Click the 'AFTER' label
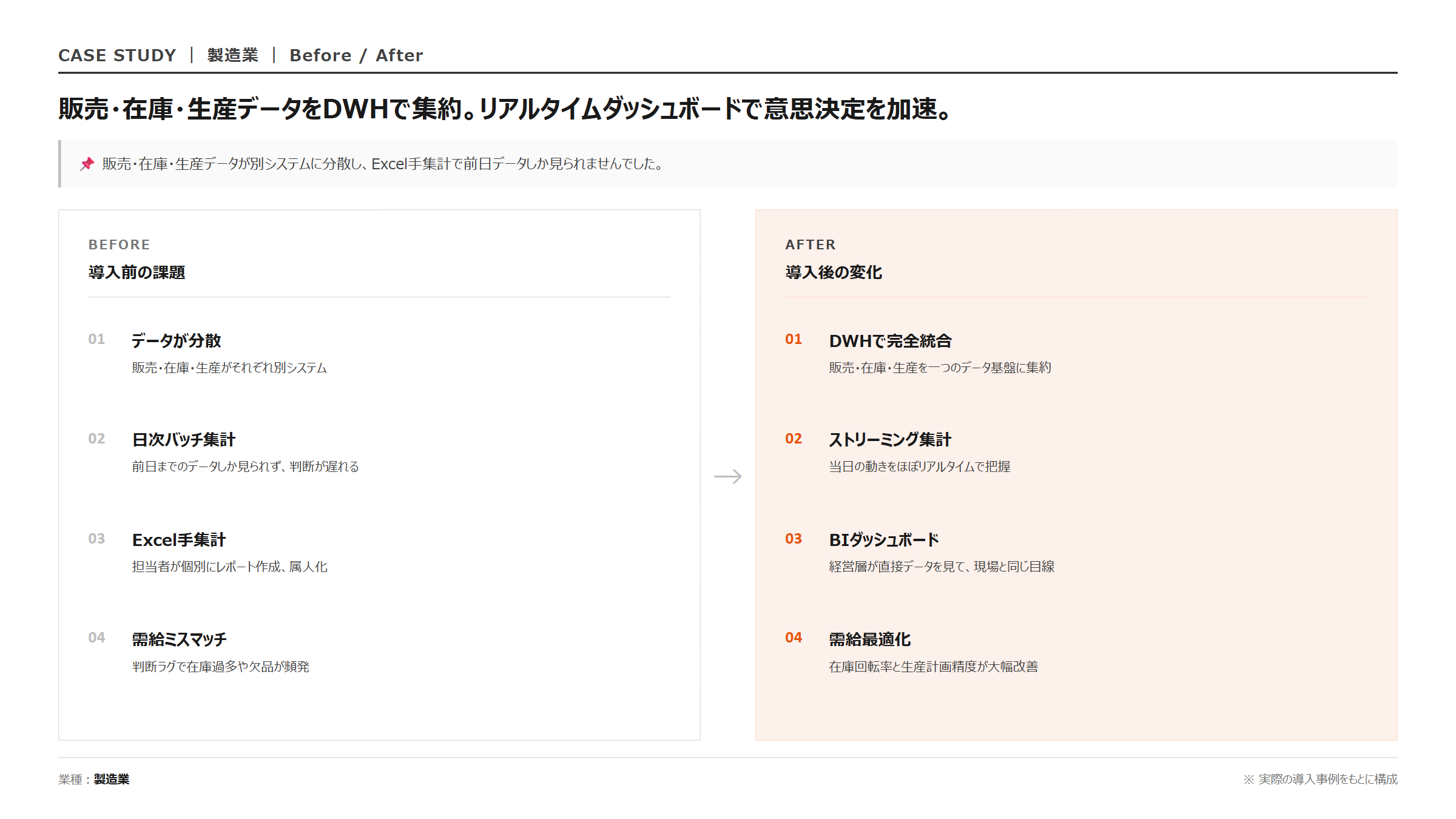The width and height of the screenshot is (1456, 819). click(x=811, y=244)
